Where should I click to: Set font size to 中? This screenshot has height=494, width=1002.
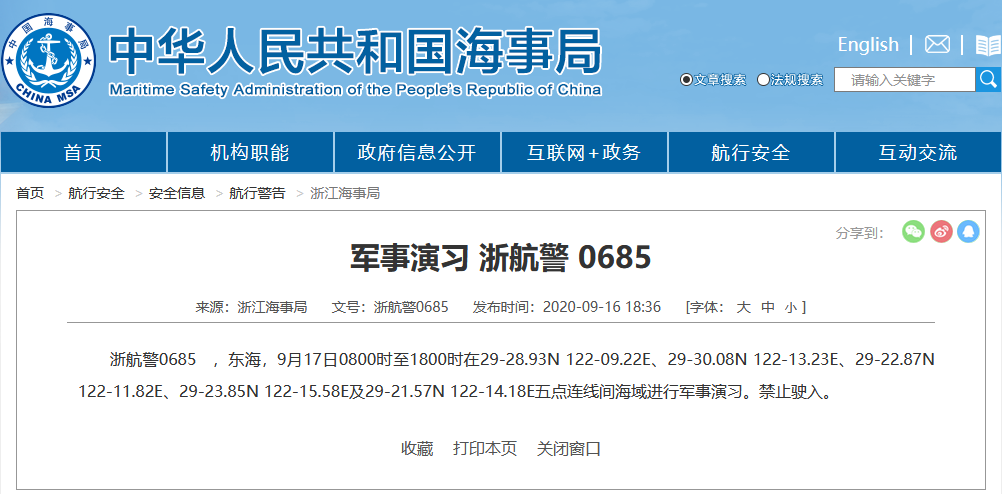click(767, 307)
